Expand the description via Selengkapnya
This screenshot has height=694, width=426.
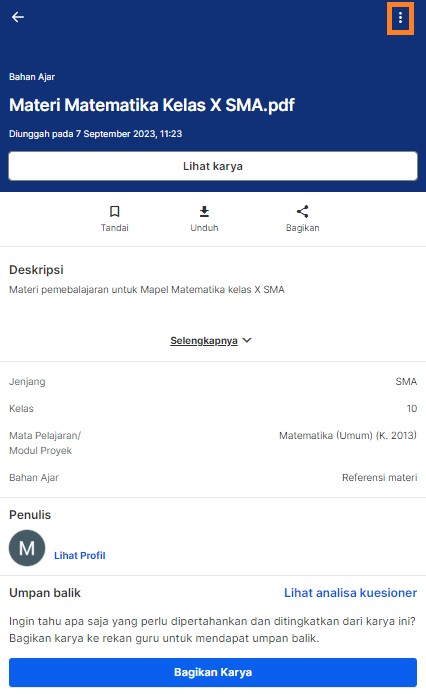tap(204, 340)
